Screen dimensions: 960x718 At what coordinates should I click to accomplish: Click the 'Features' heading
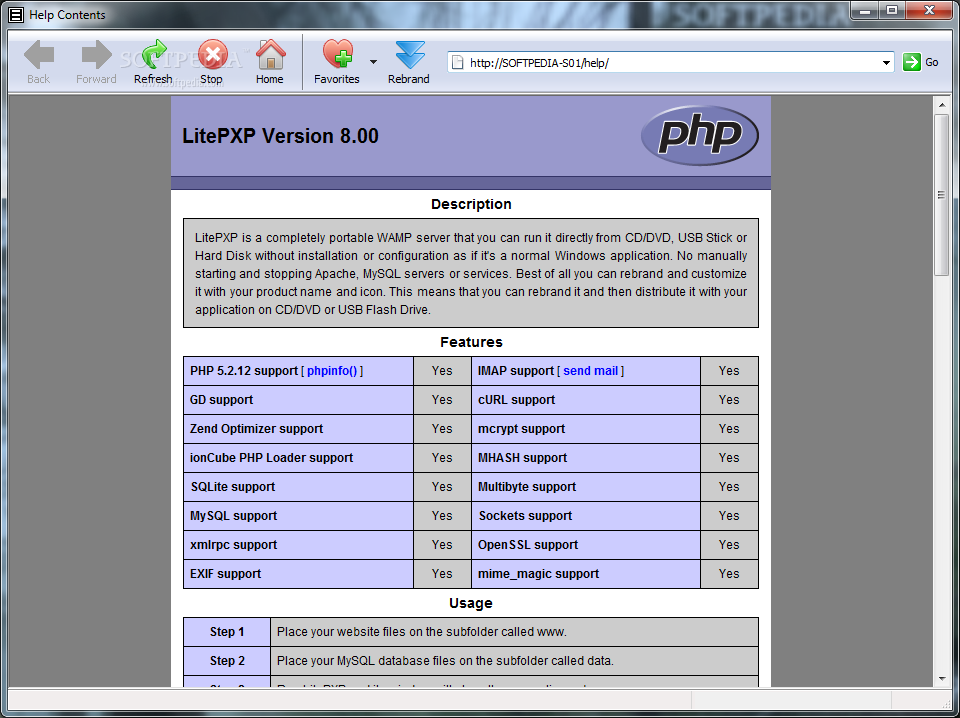point(471,342)
